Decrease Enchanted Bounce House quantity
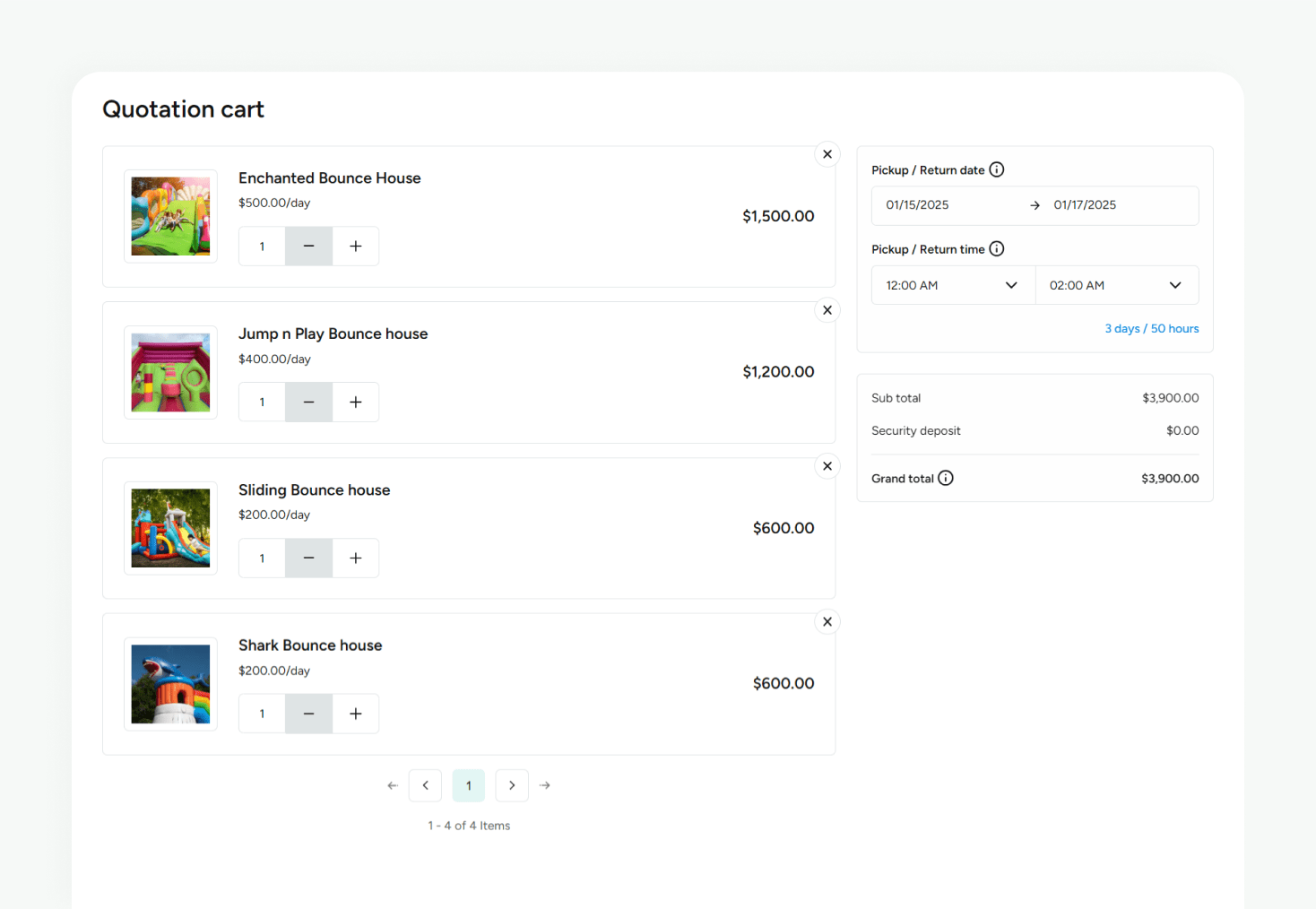 tap(308, 247)
